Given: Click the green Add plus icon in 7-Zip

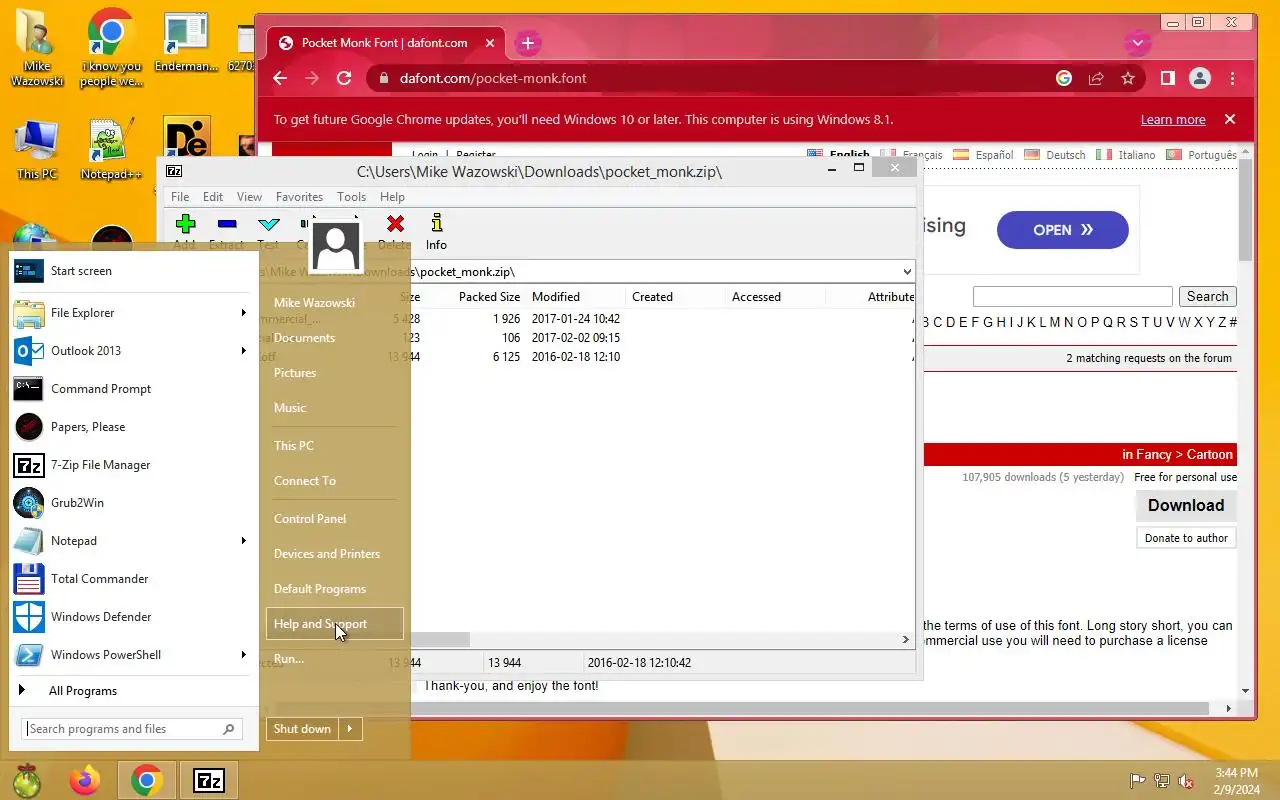Looking at the screenshot, I should (x=185, y=224).
